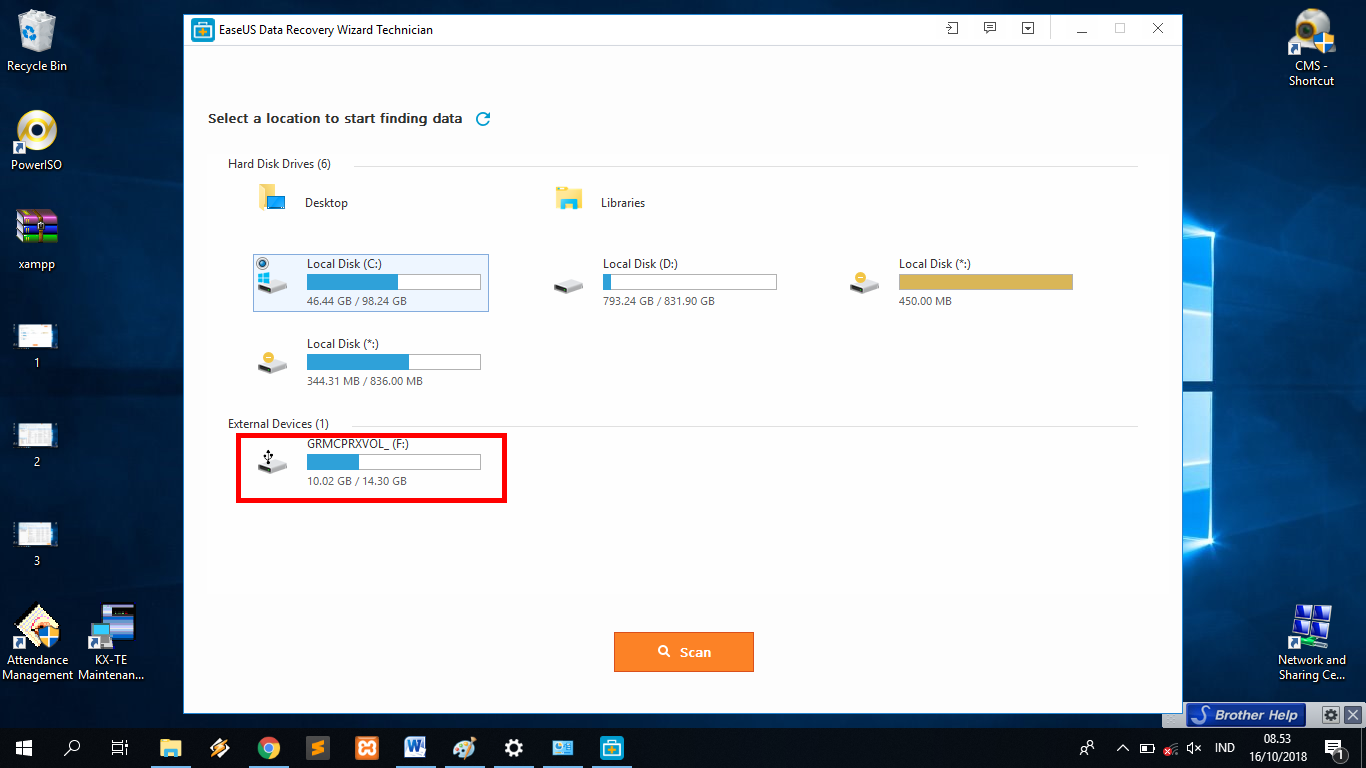1366x768 pixels.
Task: Open File Explorer from taskbar
Action: tap(171, 747)
